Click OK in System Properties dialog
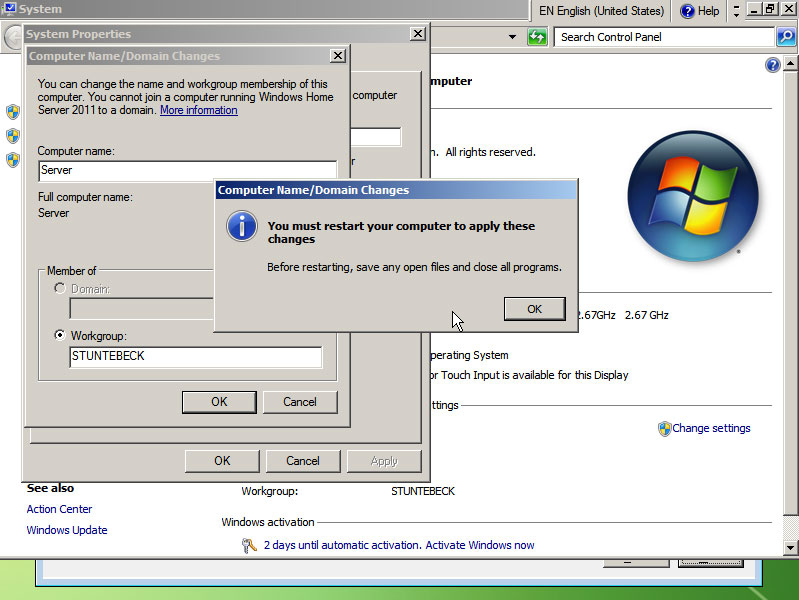The height and width of the screenshot is (600, 799). (222, 461)
